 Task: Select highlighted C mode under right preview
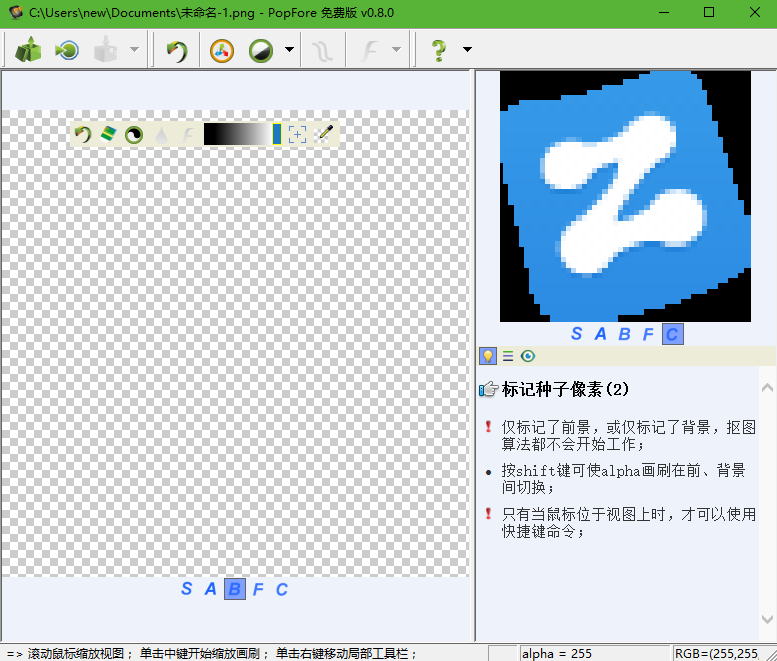pyautogui.click(x=673, y=334)
